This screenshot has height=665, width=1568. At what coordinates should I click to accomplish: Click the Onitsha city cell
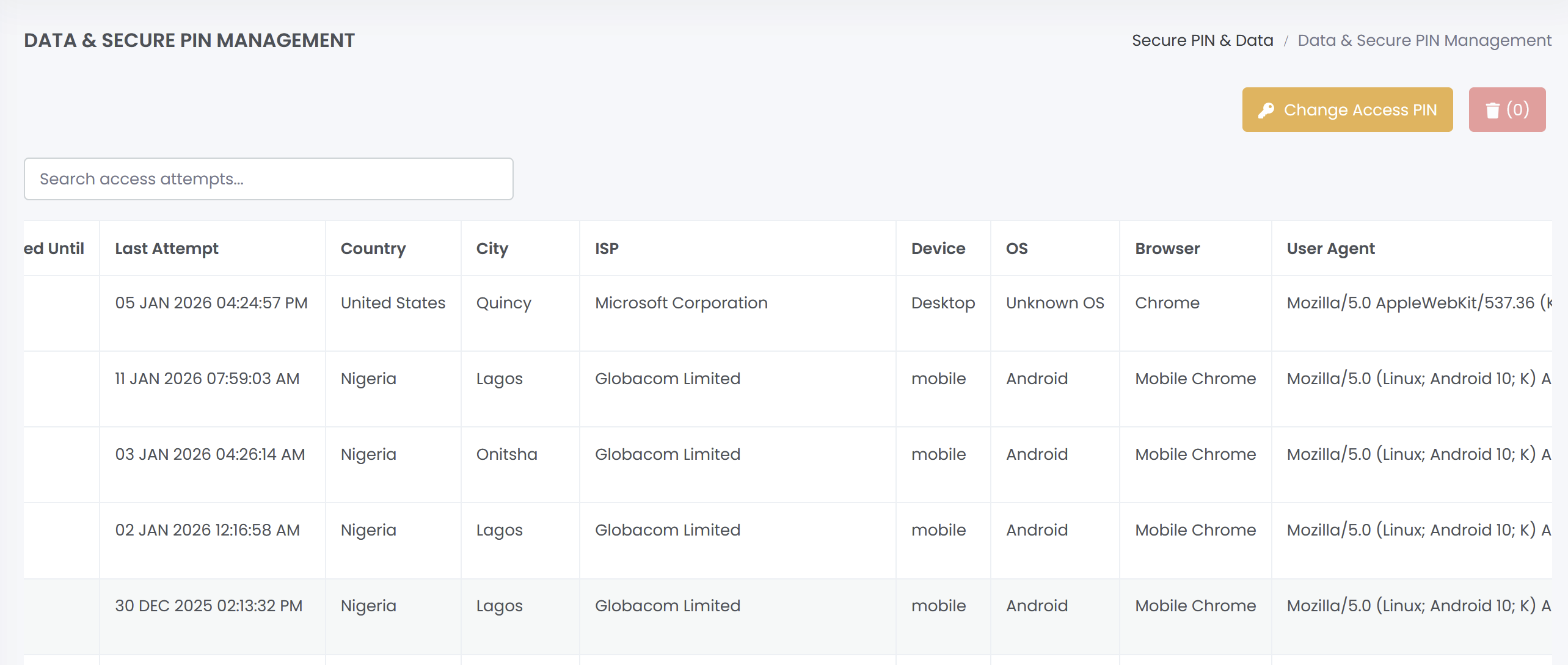[506, 454]
